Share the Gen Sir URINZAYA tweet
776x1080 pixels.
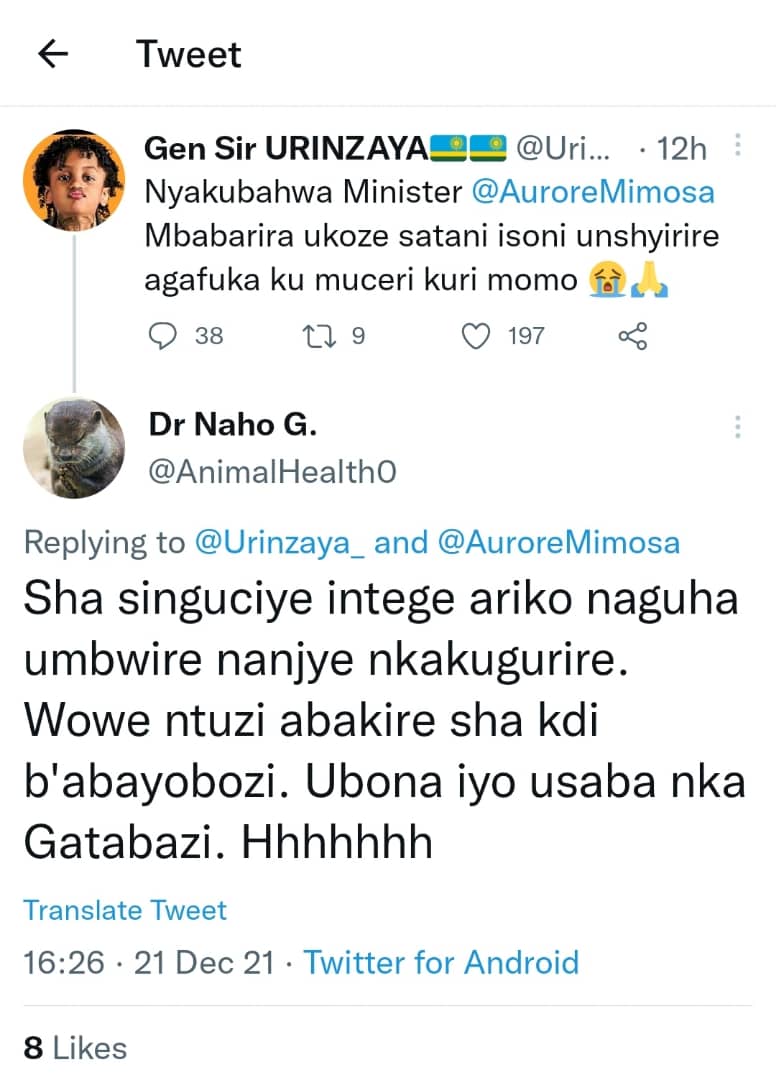click(x=633, y=336)
